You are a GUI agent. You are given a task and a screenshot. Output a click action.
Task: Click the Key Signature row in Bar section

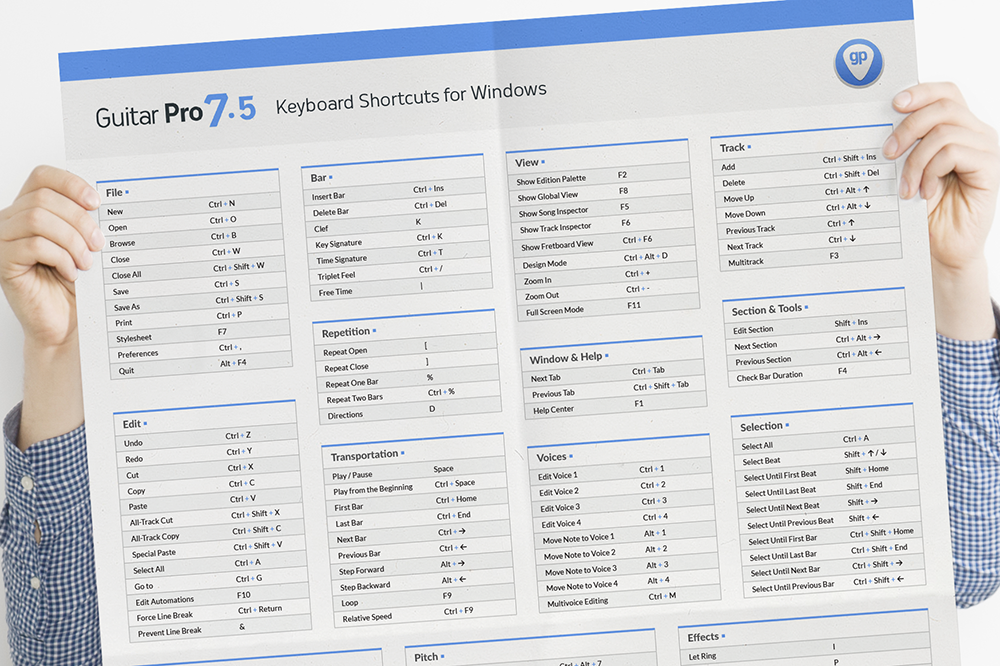click(x=339, y=244)
